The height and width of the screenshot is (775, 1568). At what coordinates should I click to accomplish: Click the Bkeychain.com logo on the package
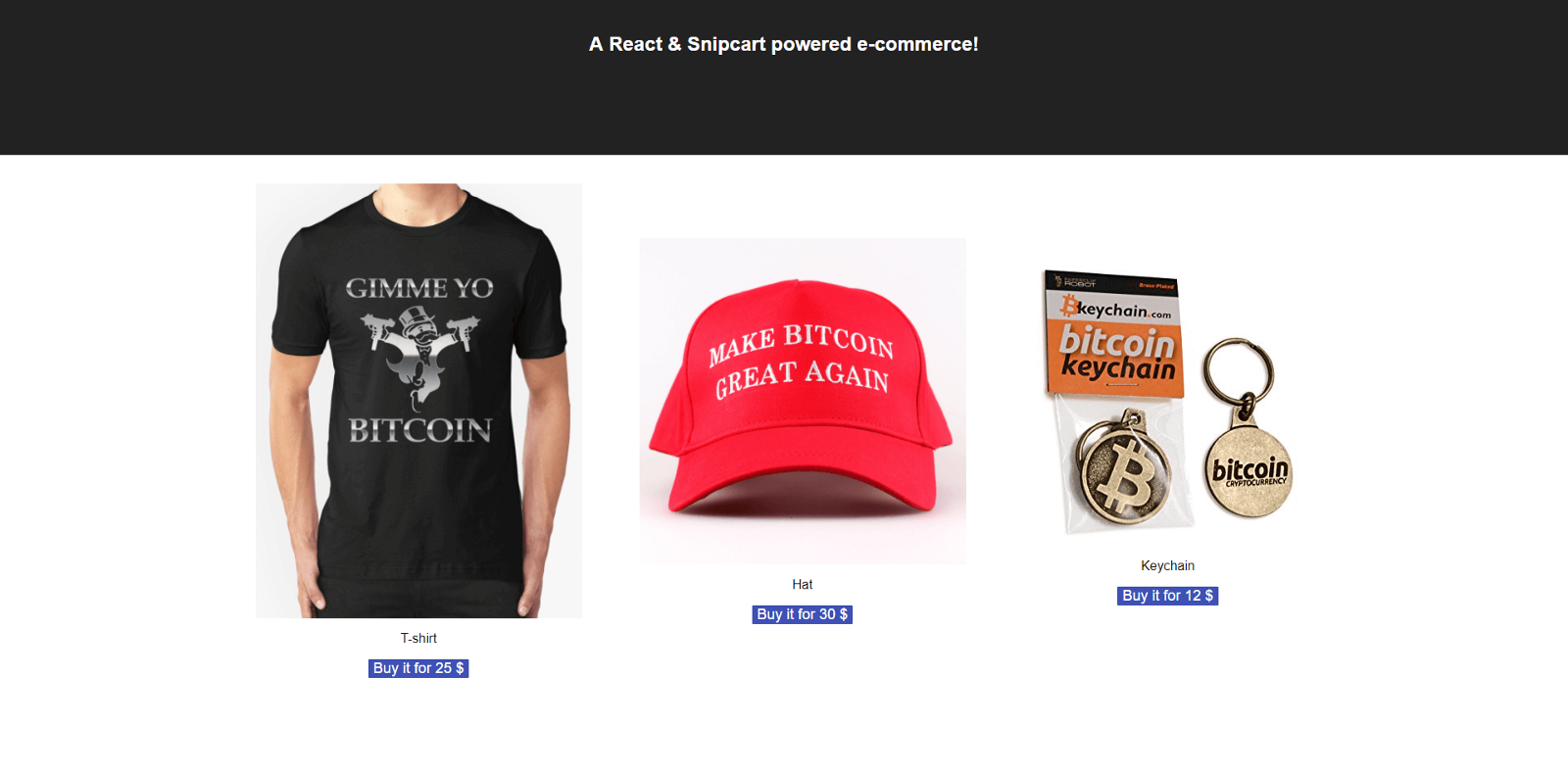tap(1116, 308)
